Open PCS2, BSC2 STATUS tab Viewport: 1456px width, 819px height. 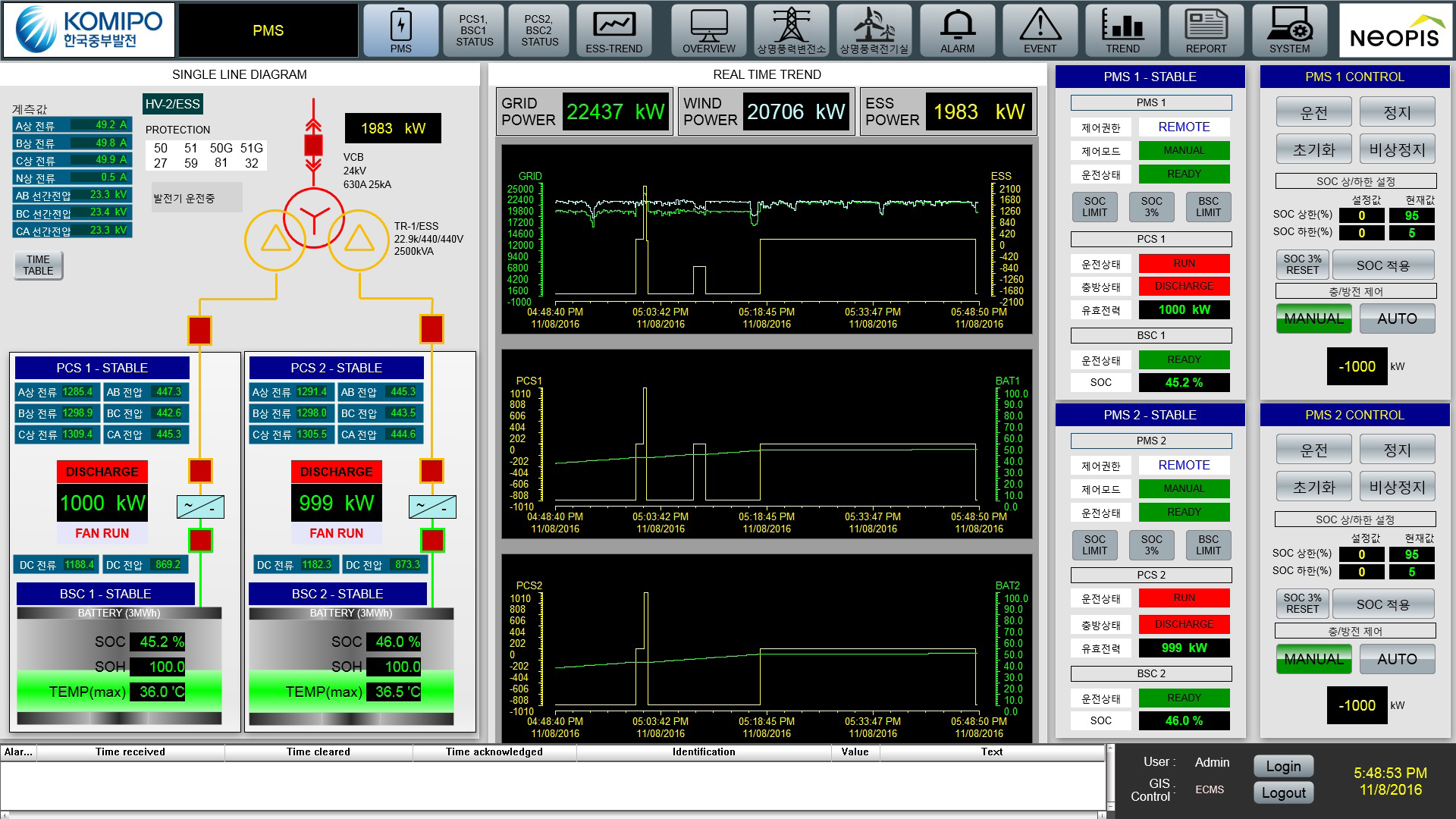[539, 30]
